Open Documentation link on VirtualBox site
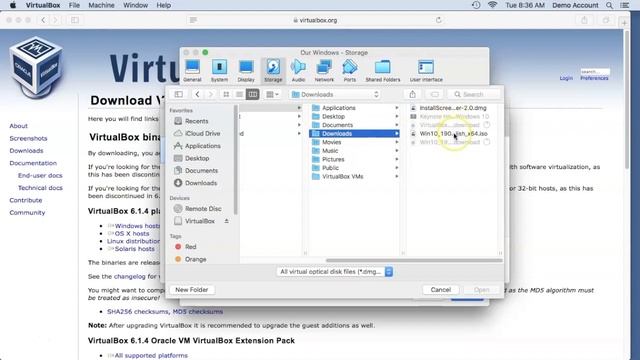 (x=33, y=163)
